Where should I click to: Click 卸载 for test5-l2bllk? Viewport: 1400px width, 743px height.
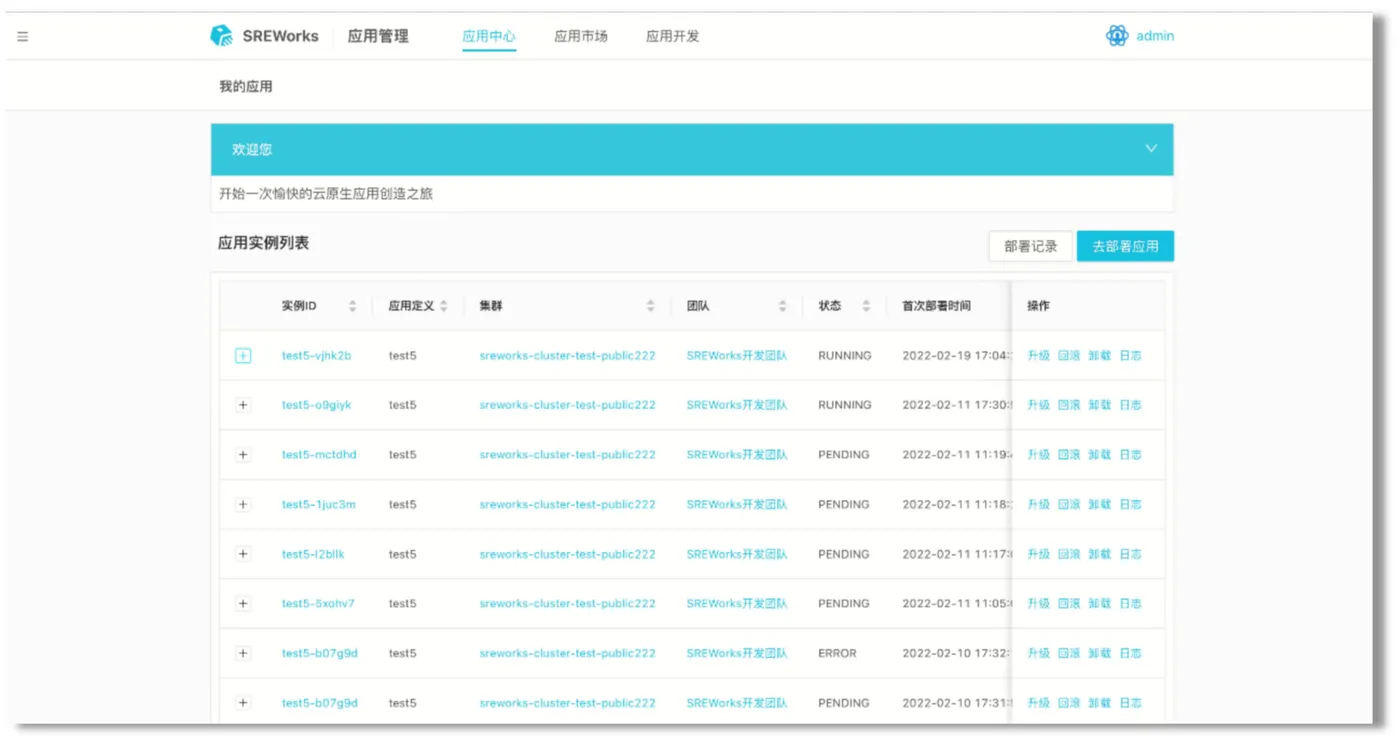[x=1100, y=554]
